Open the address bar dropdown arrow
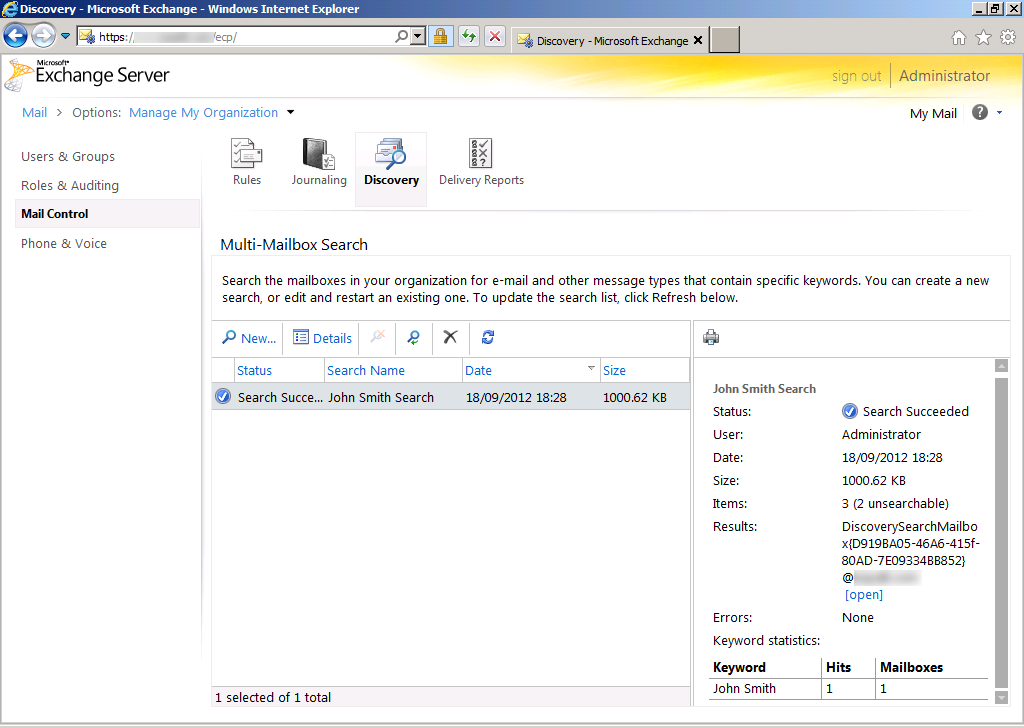 tap(418, 37)
